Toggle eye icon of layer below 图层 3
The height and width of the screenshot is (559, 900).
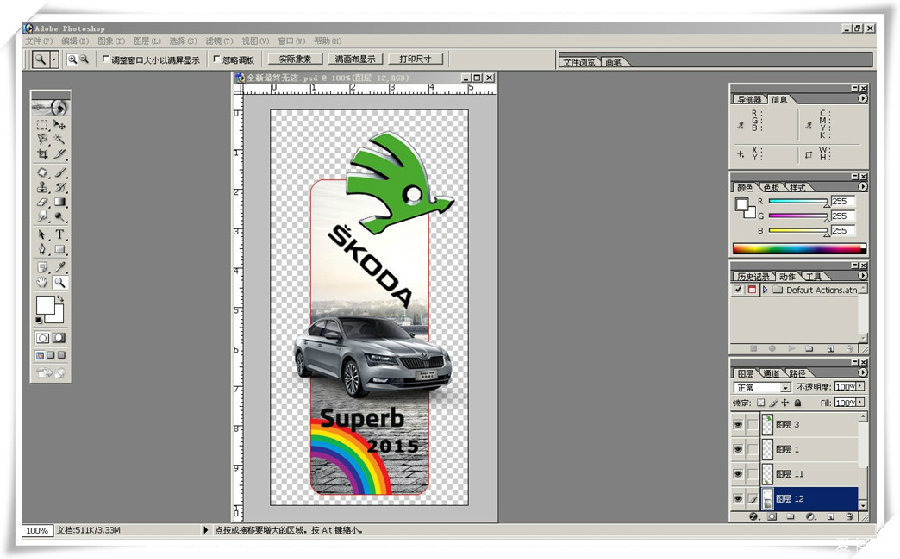738,449
